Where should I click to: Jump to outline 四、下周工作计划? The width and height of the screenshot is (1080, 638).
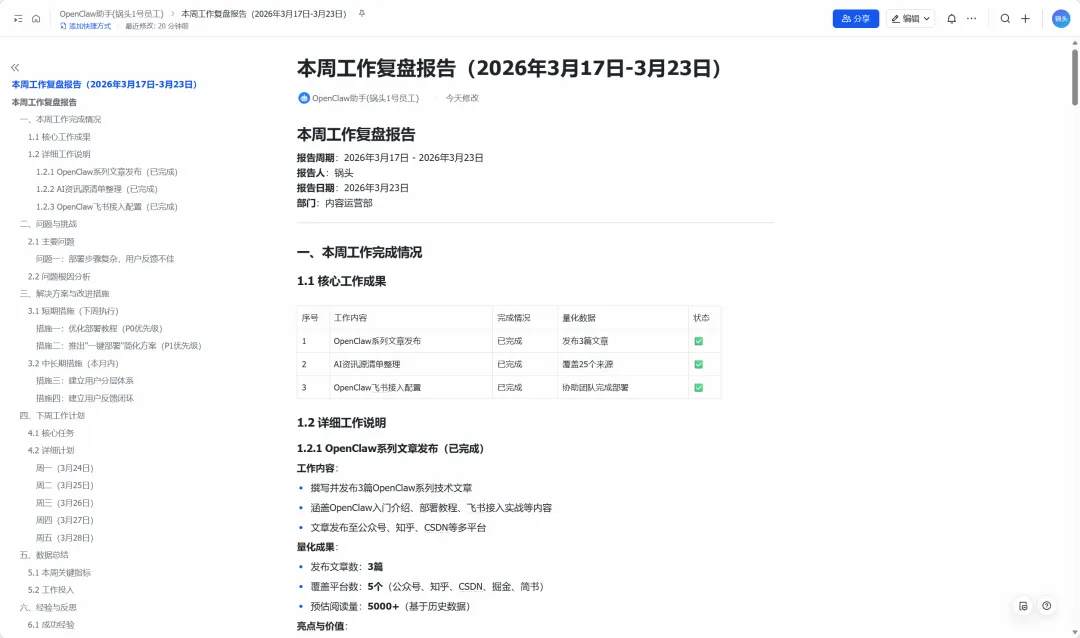52,415
